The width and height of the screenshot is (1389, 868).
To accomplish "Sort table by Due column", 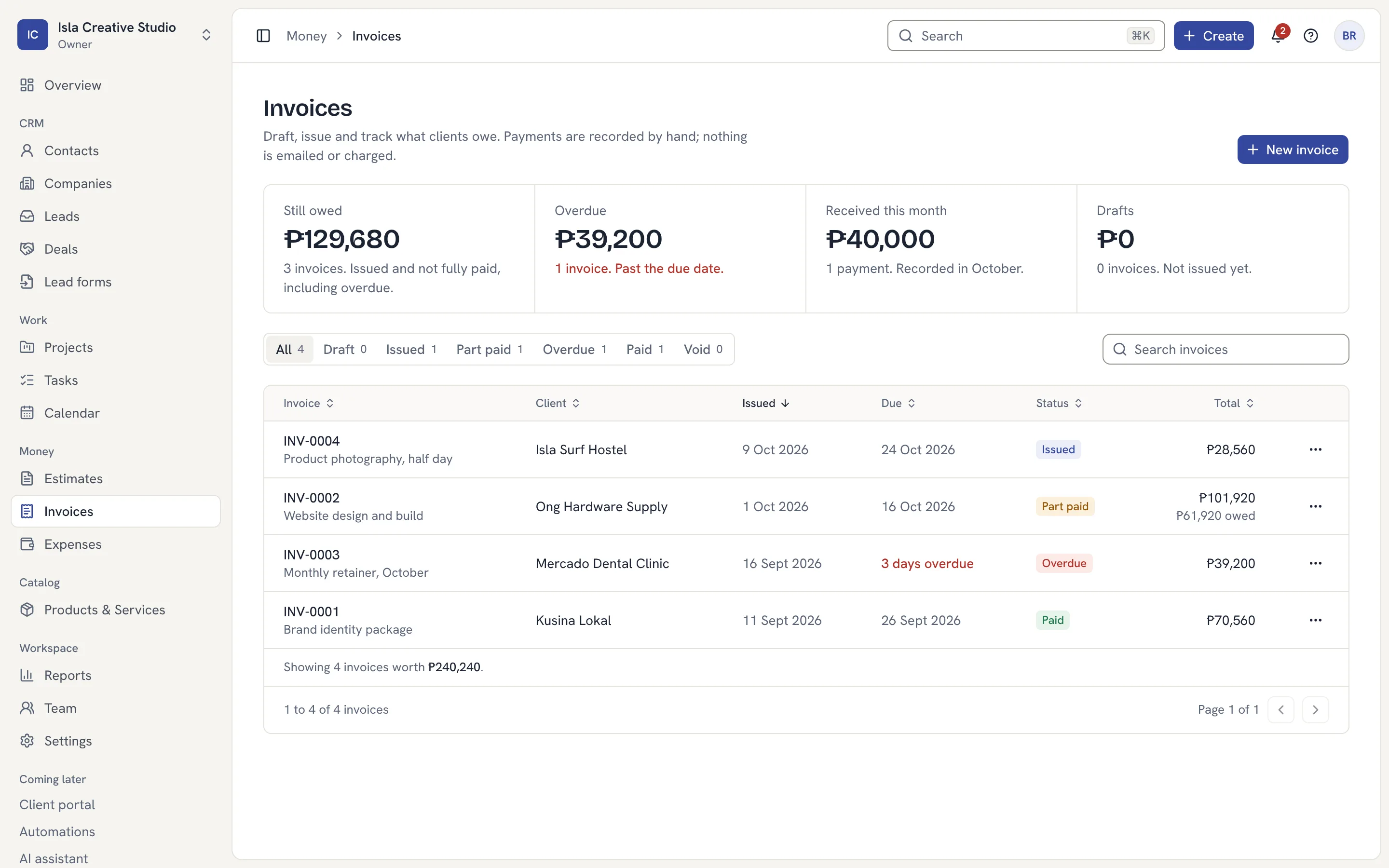I will [898, 403].
